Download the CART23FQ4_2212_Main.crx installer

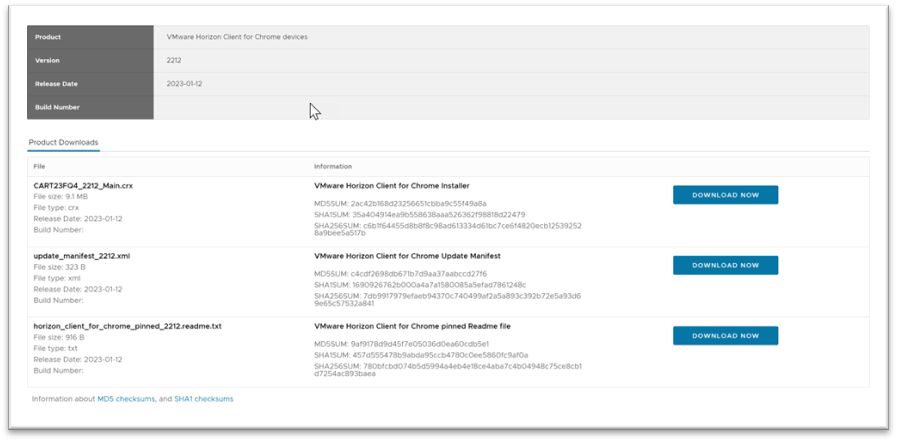pyautogui.click(x=725, y=195)
